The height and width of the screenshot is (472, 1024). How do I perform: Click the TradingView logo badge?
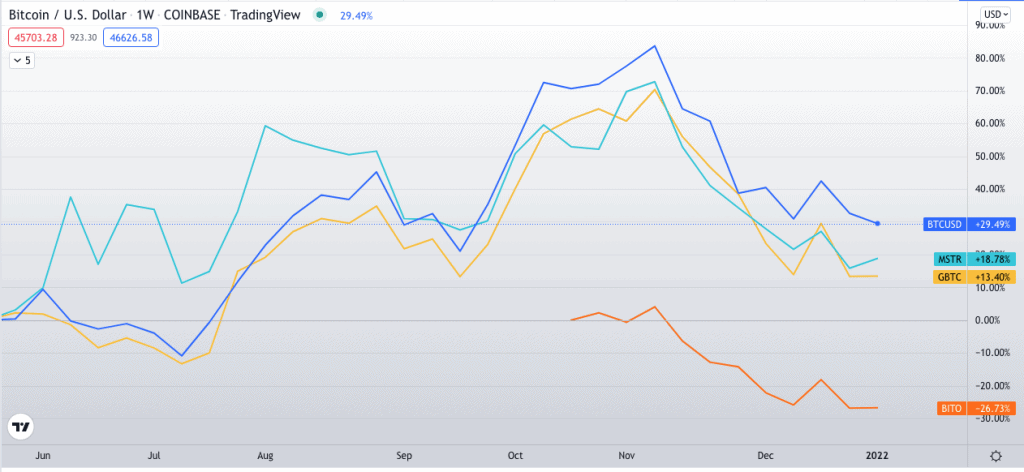coord(22,428)
